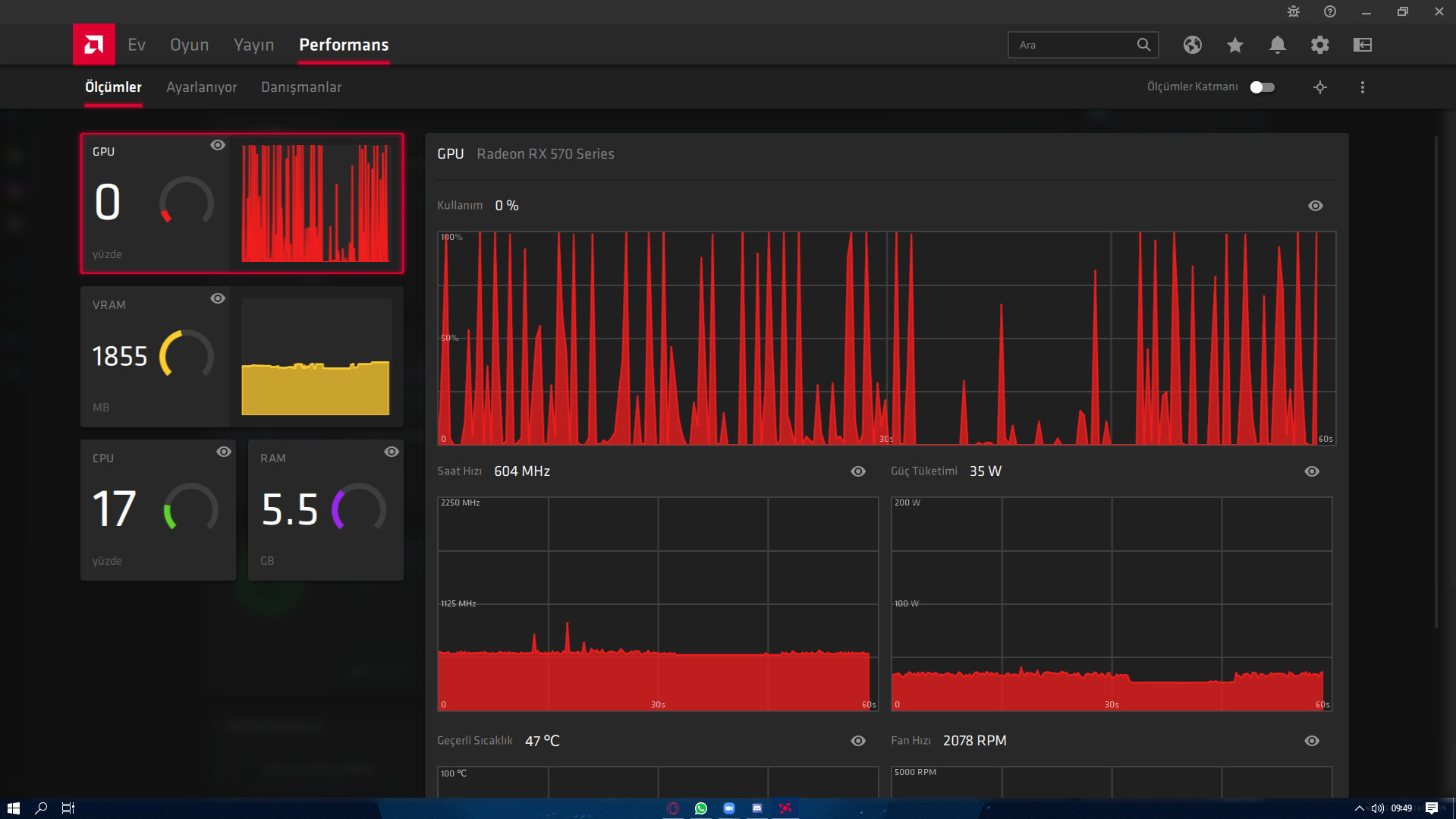Toggle visibility eye on GPU card
The width and height of the screenshot is (1456, 819).
click(218, 145)
